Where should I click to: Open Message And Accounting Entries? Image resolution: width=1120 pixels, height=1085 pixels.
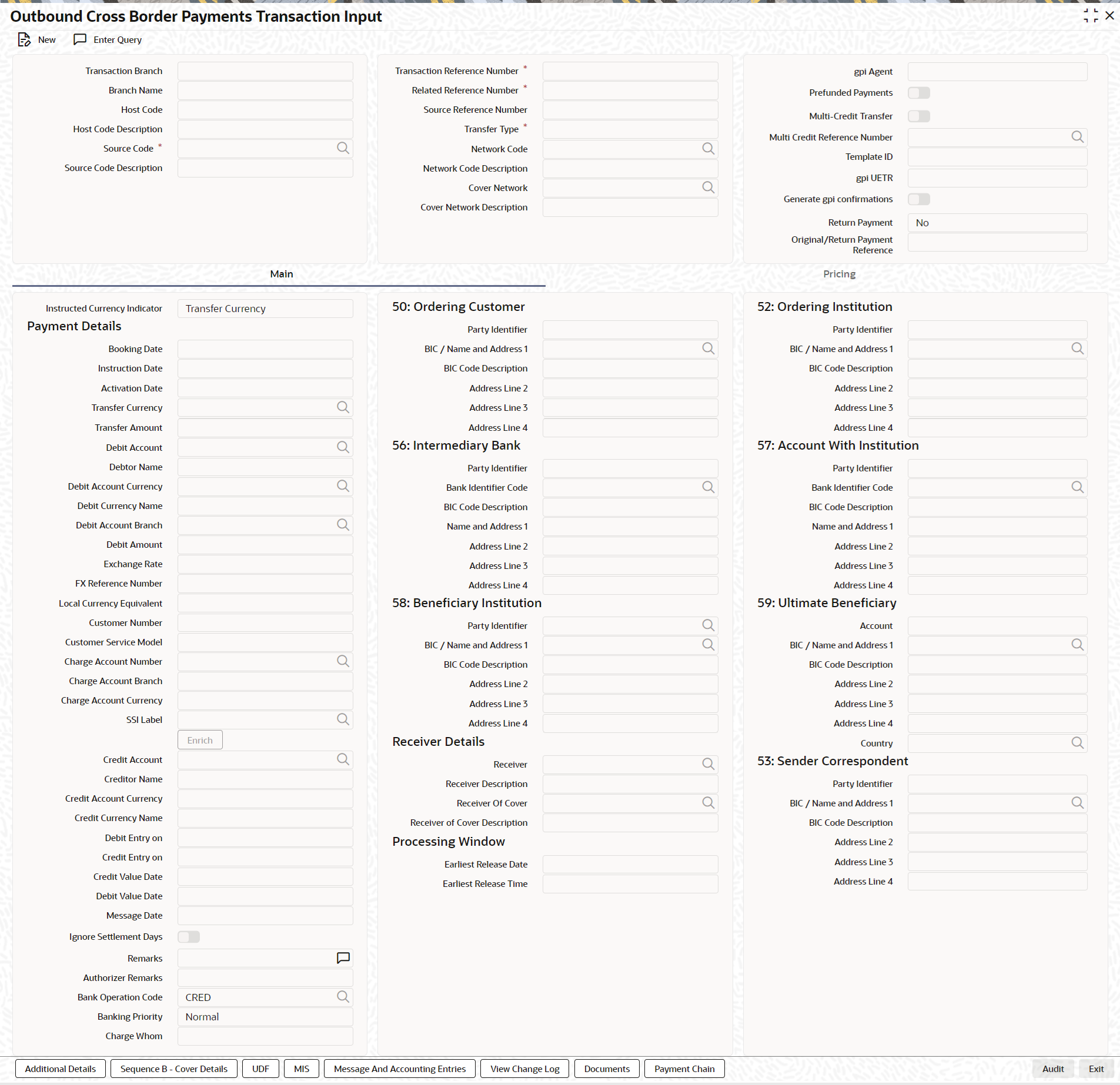[400, 1069]
